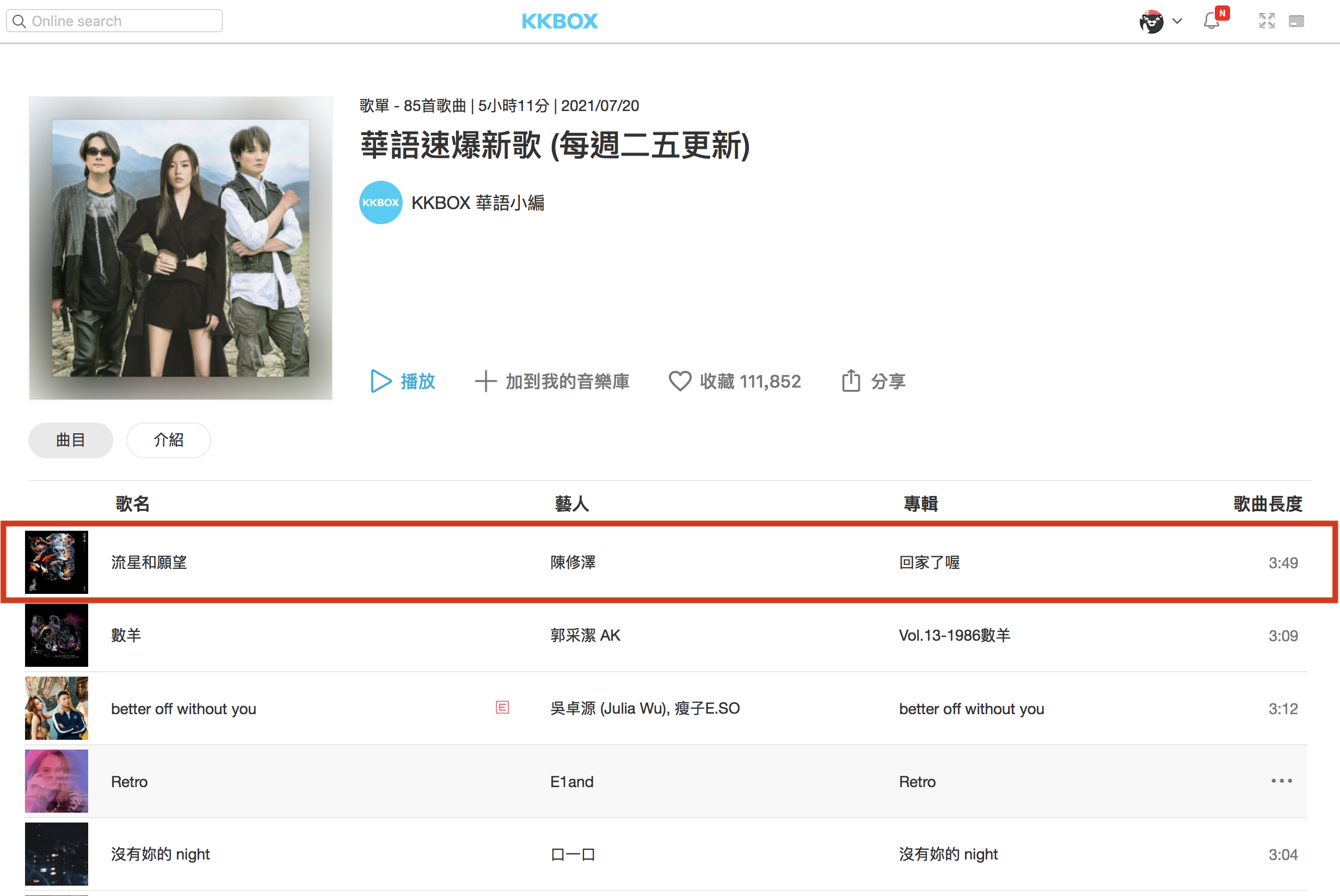1340x896 pixels.
Task: Click the plus icon to add to music library
Action: (x=485, y=381)
